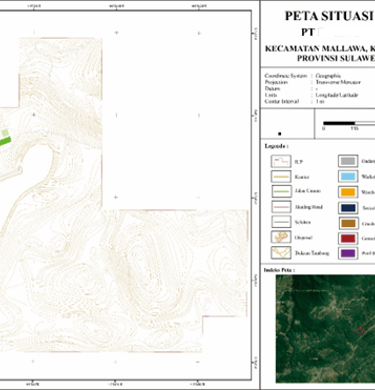Click the Bukaan Tambang legend label

(312, 253)
